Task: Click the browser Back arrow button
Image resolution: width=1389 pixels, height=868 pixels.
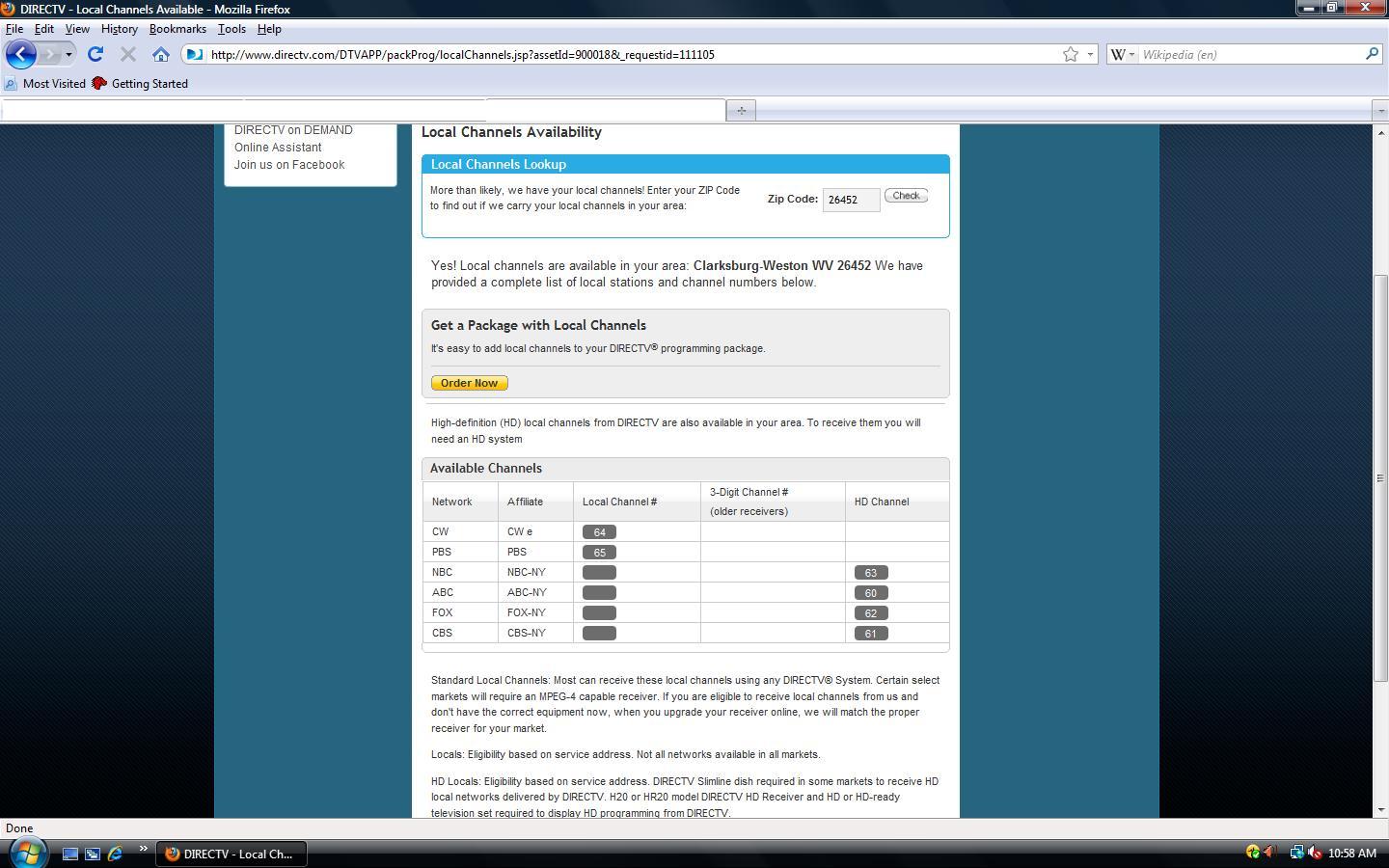Action: pos(21,54)
